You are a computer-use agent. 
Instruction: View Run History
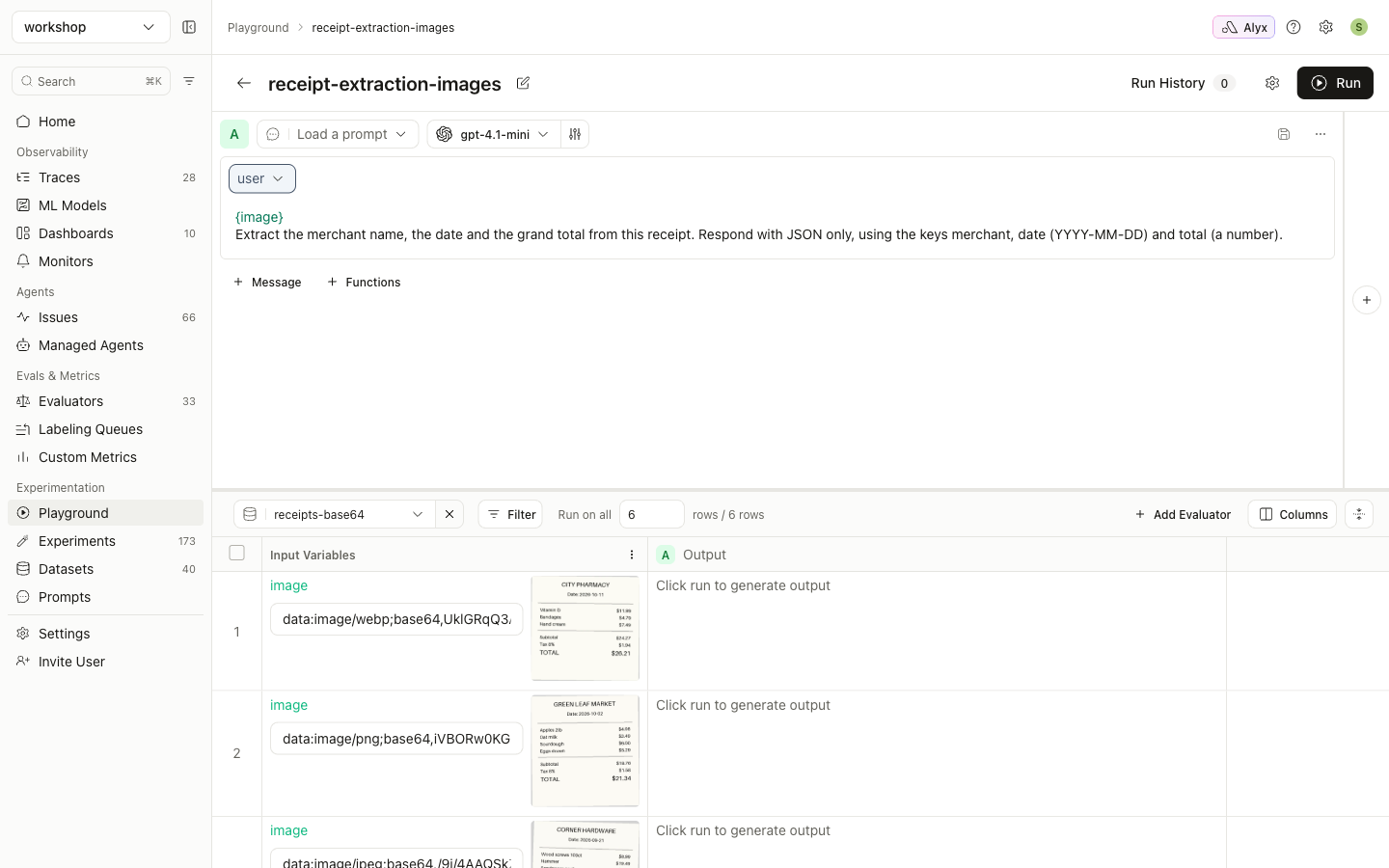(1183, 83)
